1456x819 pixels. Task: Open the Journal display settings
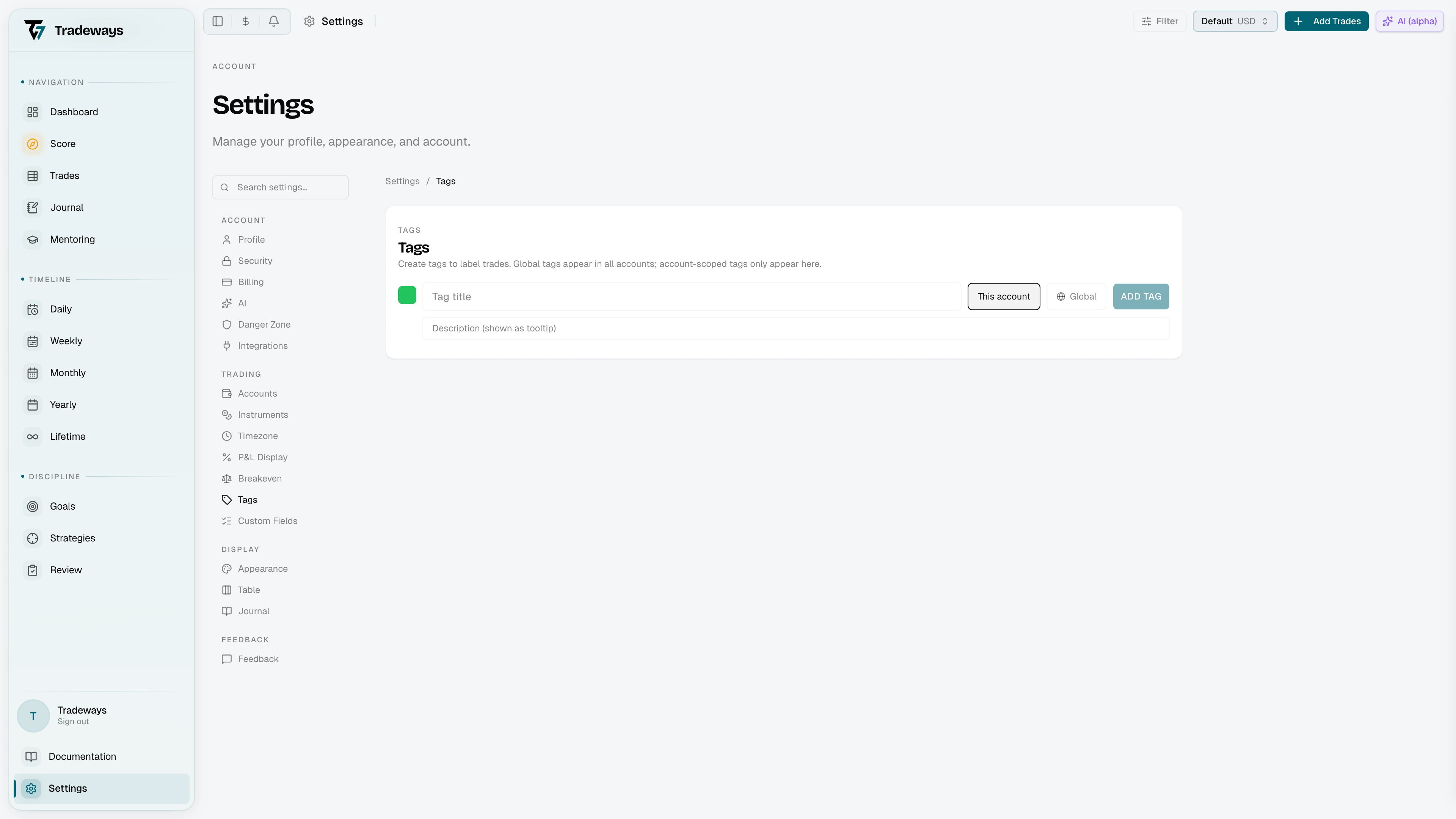pos(246,611)
